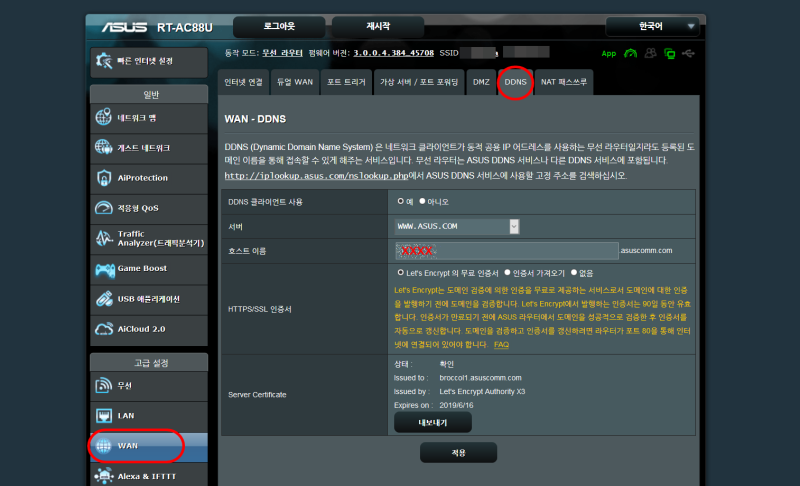Open the Wireless settings icon

coord(104,386)
